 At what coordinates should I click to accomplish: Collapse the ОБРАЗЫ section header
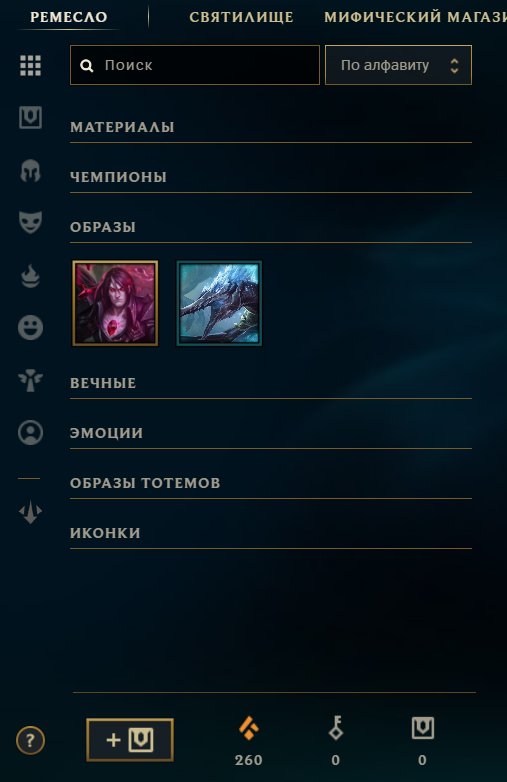[x=271, y=227]
